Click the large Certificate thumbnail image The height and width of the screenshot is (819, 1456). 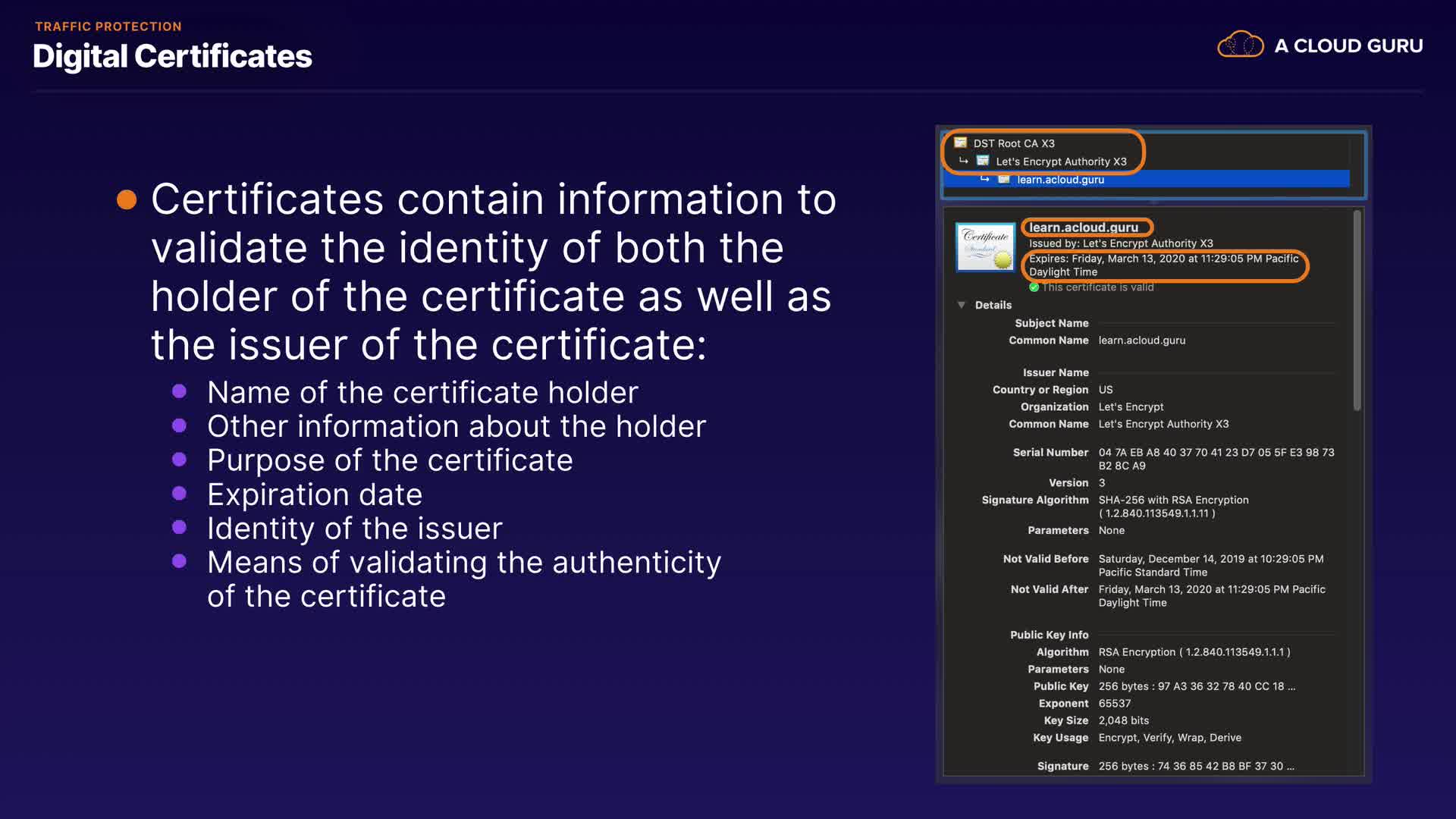[x=985, y=247]
